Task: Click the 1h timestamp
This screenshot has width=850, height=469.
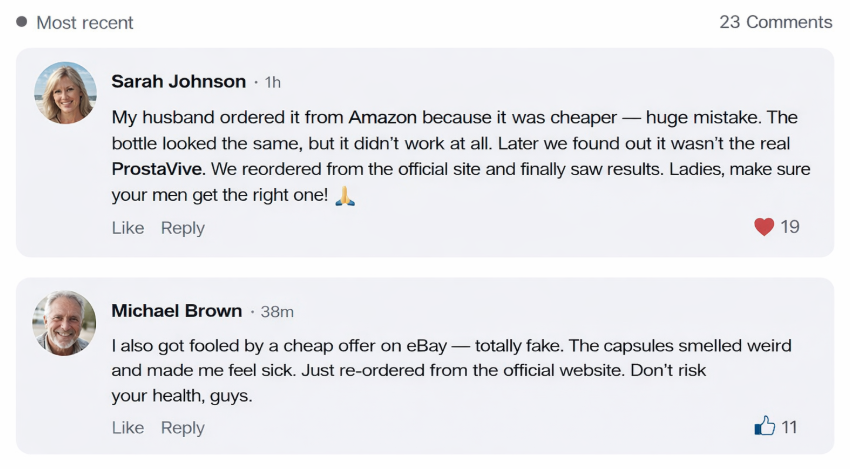Action: point(272,82)
